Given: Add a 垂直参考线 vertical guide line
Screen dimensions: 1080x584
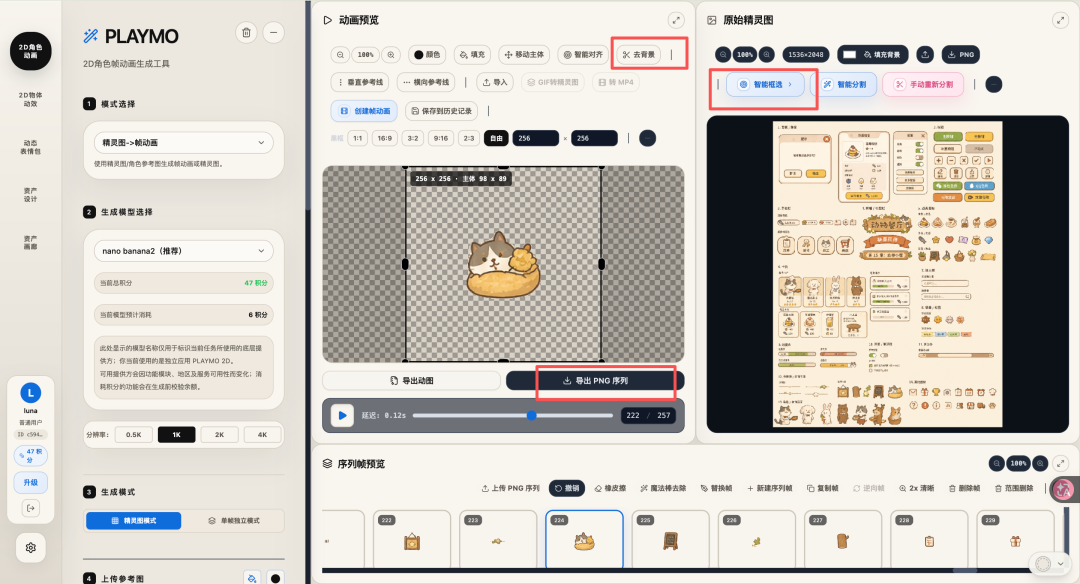Looking at the screenshot, I should (x=360, y=82).
